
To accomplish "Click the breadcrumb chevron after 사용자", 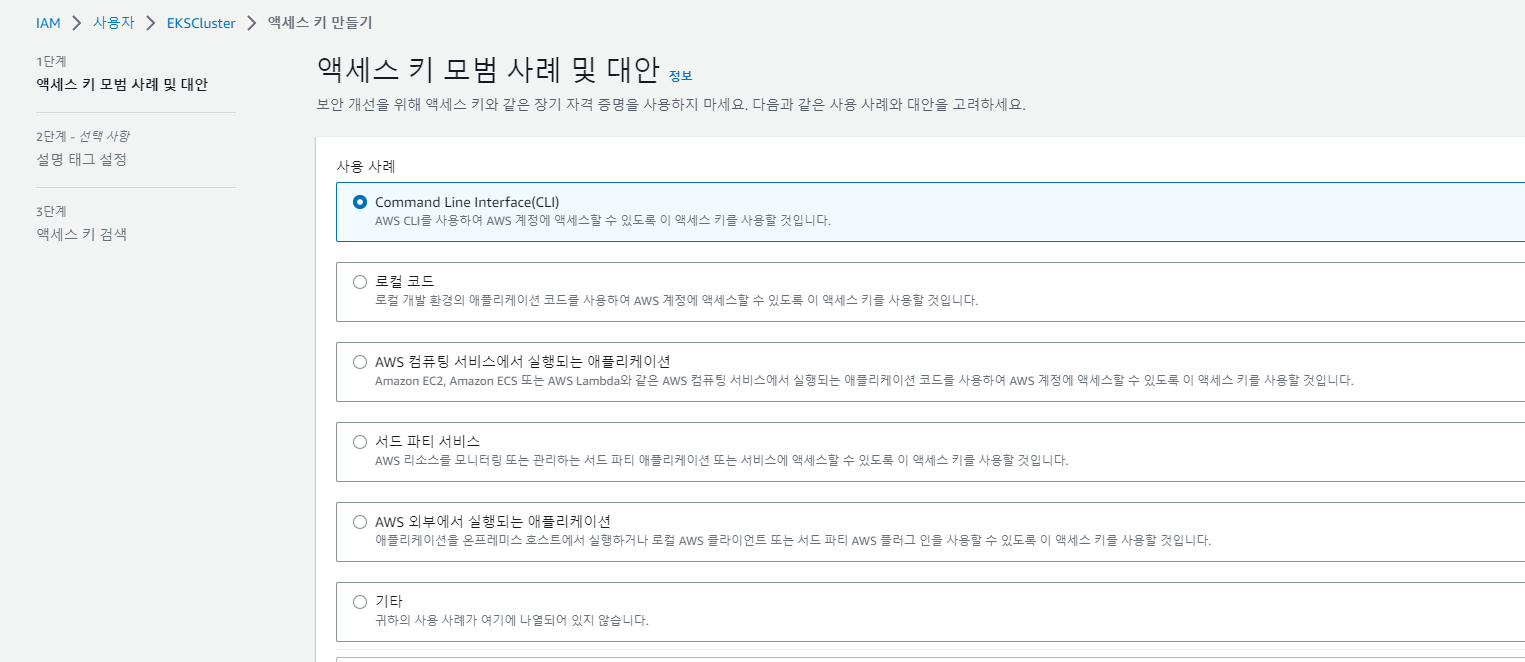I will click(x=151, y=23).
